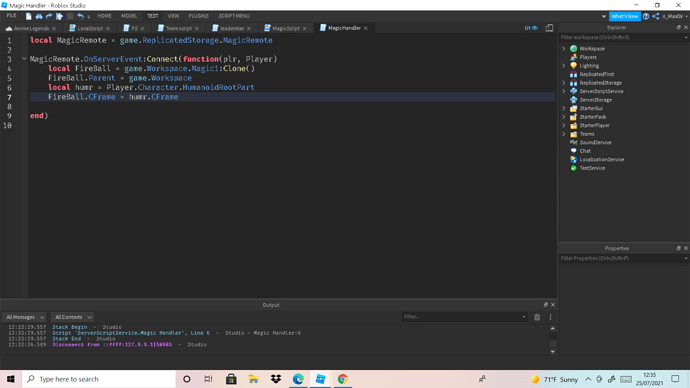Screen dimensions: 690x388
Task: Click the new file icon in quick access toolbar
Action: (29, 16)
